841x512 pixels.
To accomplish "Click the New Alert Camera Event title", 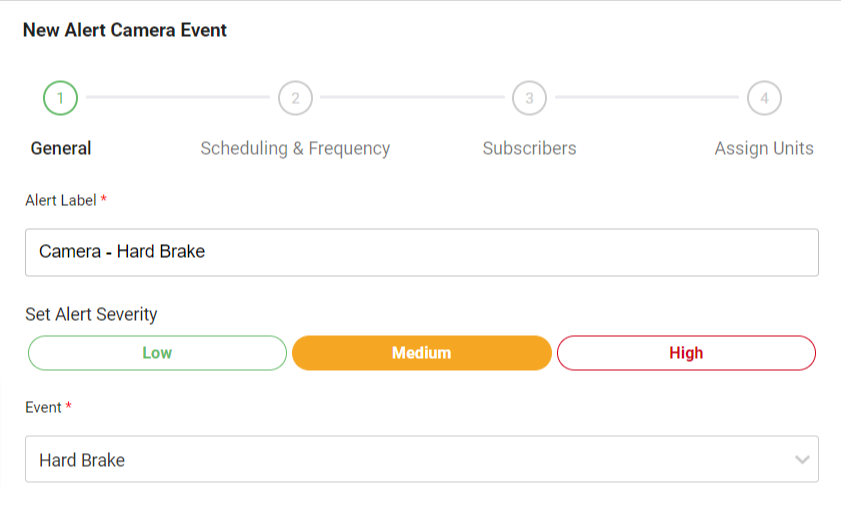I will click(125, 30).
